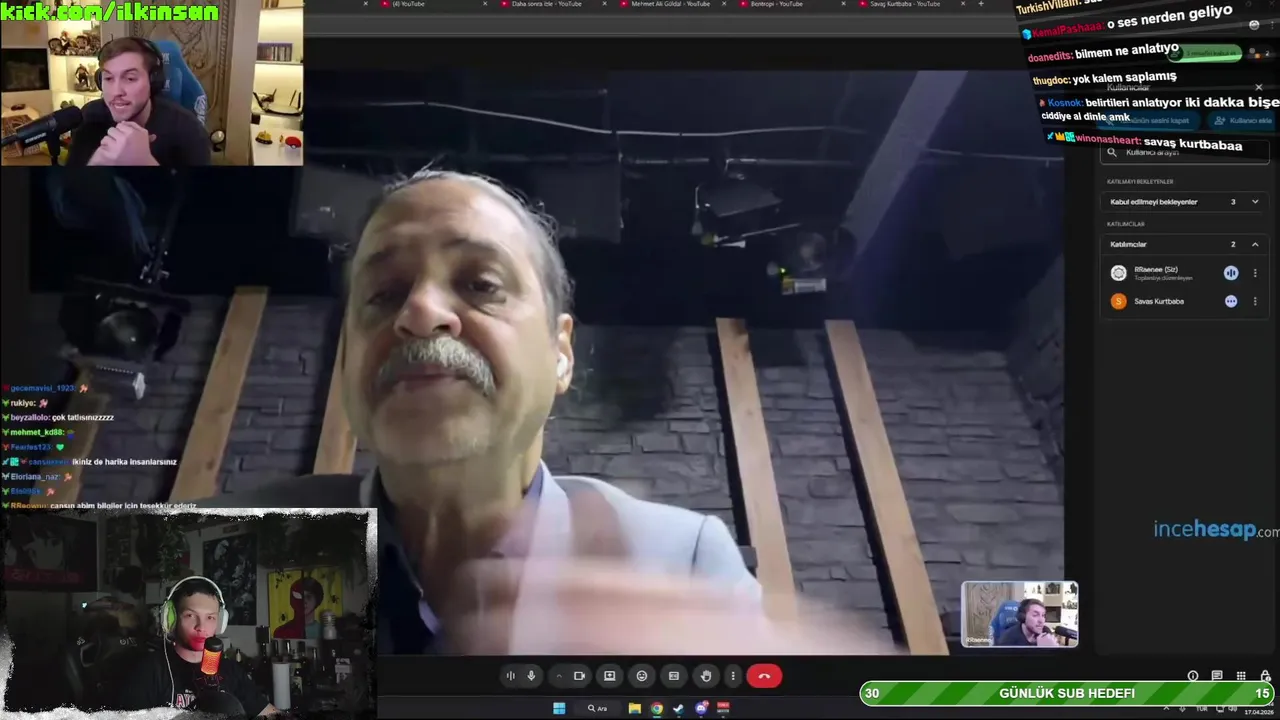This screenshot has height=720, width=1280.
Task: Click the audio indicator beside RRaenee
Action: coord(1231,273)
